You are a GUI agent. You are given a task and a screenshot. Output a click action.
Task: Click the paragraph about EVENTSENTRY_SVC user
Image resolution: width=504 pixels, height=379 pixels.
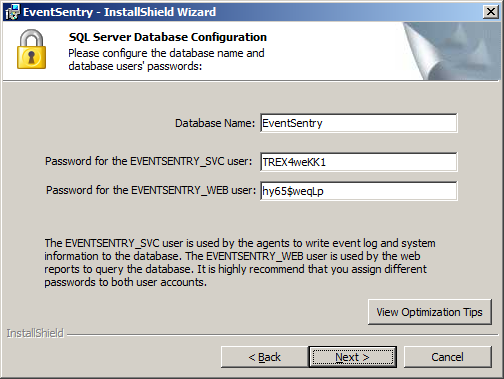pyautogui.click(x=240, y=263)
